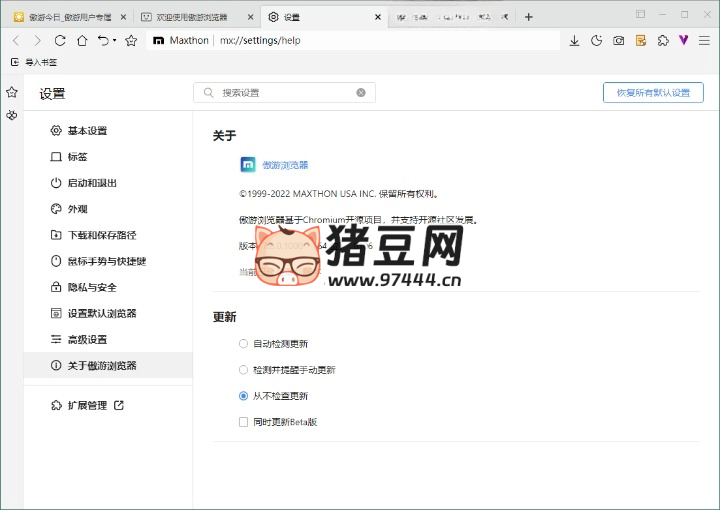Reload the page with refresh icon
The height and width of the screenshot is (510, 720).
pyautogui.click(x=60, y=40)
